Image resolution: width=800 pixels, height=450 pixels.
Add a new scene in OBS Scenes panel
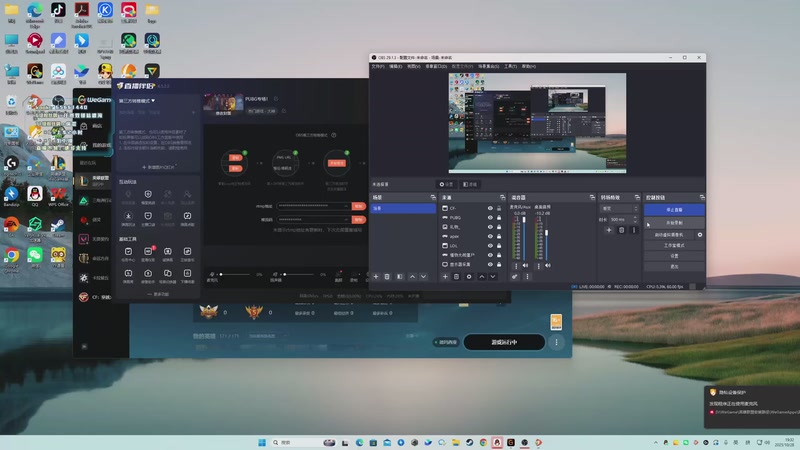click(376, 277)
